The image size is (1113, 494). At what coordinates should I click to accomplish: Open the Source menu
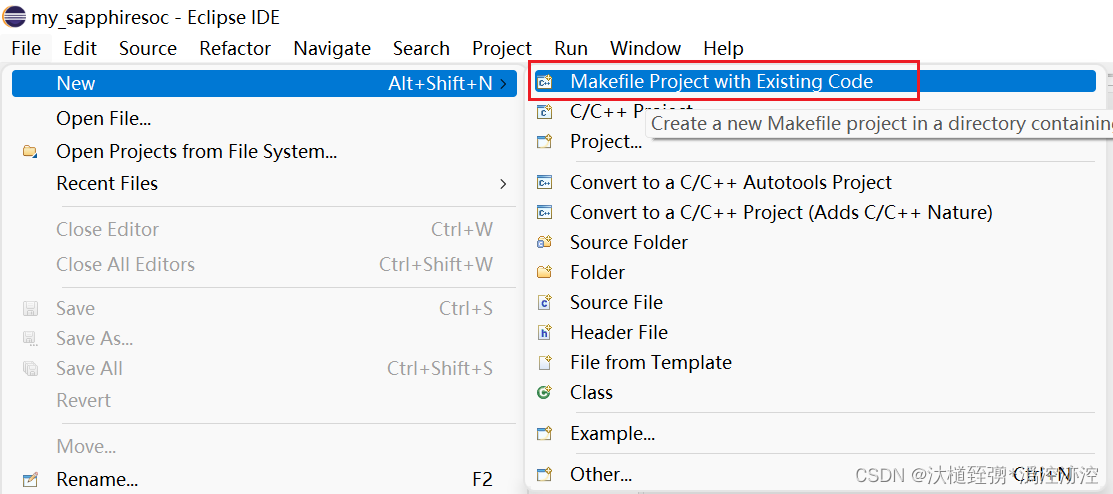pos(148,48)
